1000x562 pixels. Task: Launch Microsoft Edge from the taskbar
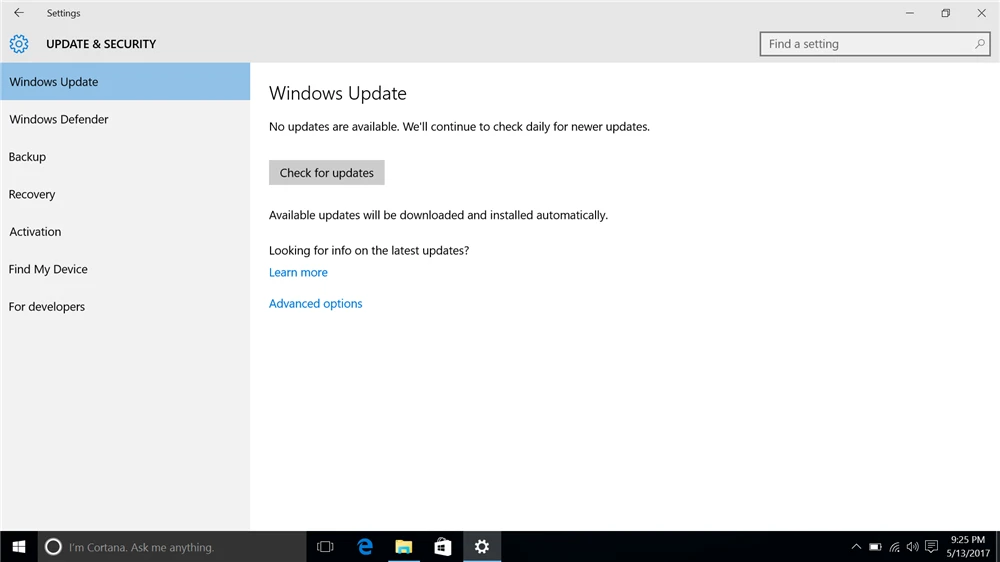click(365, 547)
